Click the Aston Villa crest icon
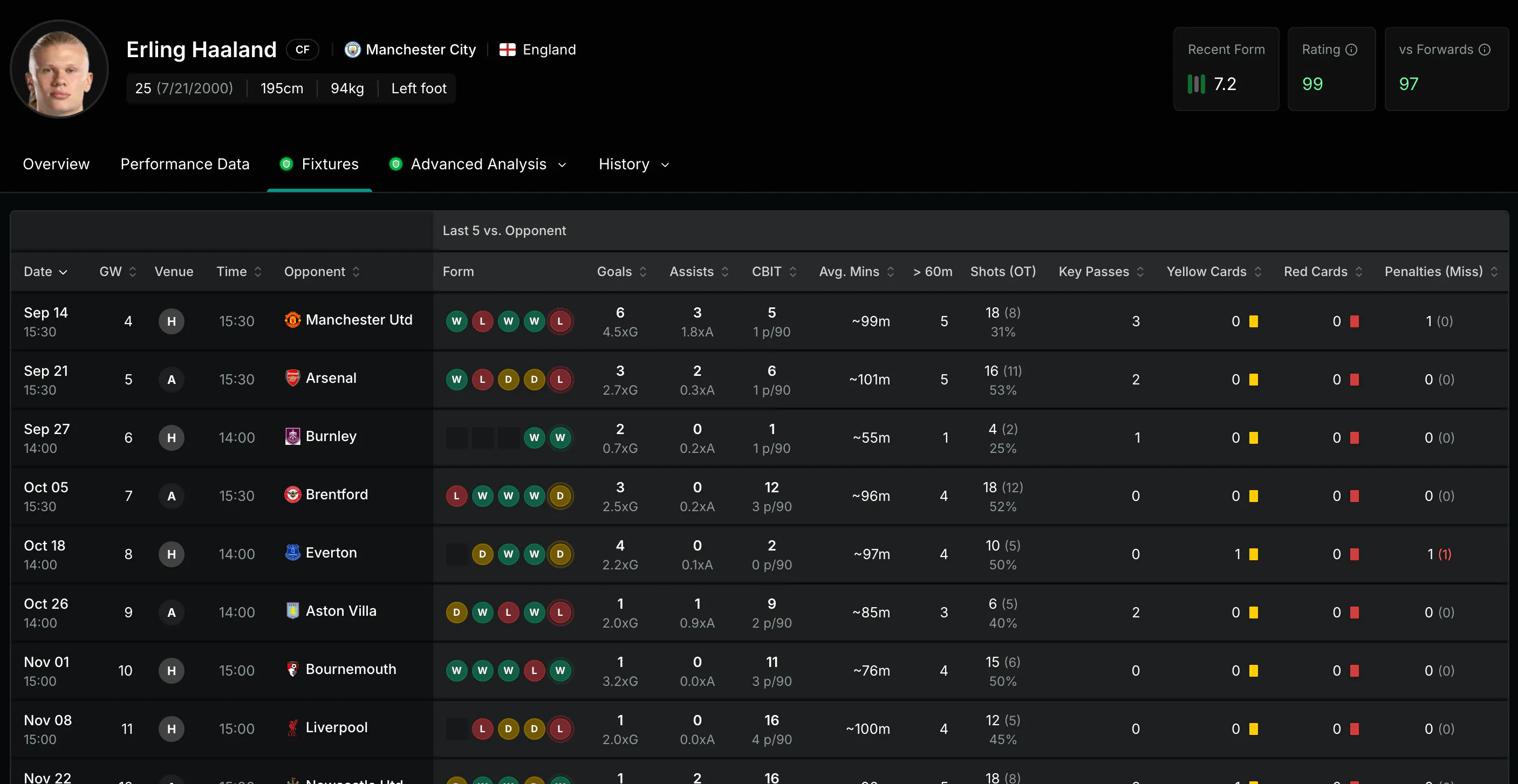Image resolution: width=1518 pixels, height=784 pixels. point(292,611)
